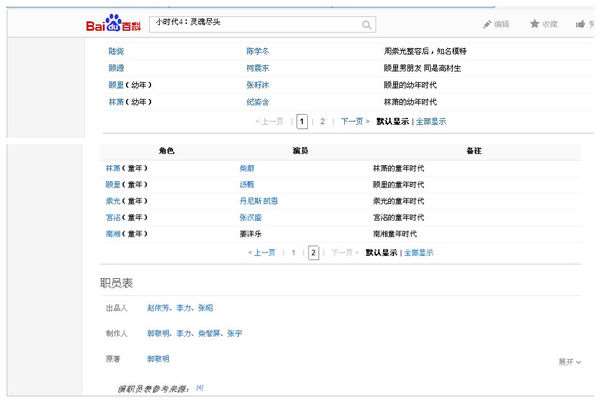The height and width of the screenshot is (403, 600).
Task: Open the 顾里 link in 童年 row
Action: point(113,185)
